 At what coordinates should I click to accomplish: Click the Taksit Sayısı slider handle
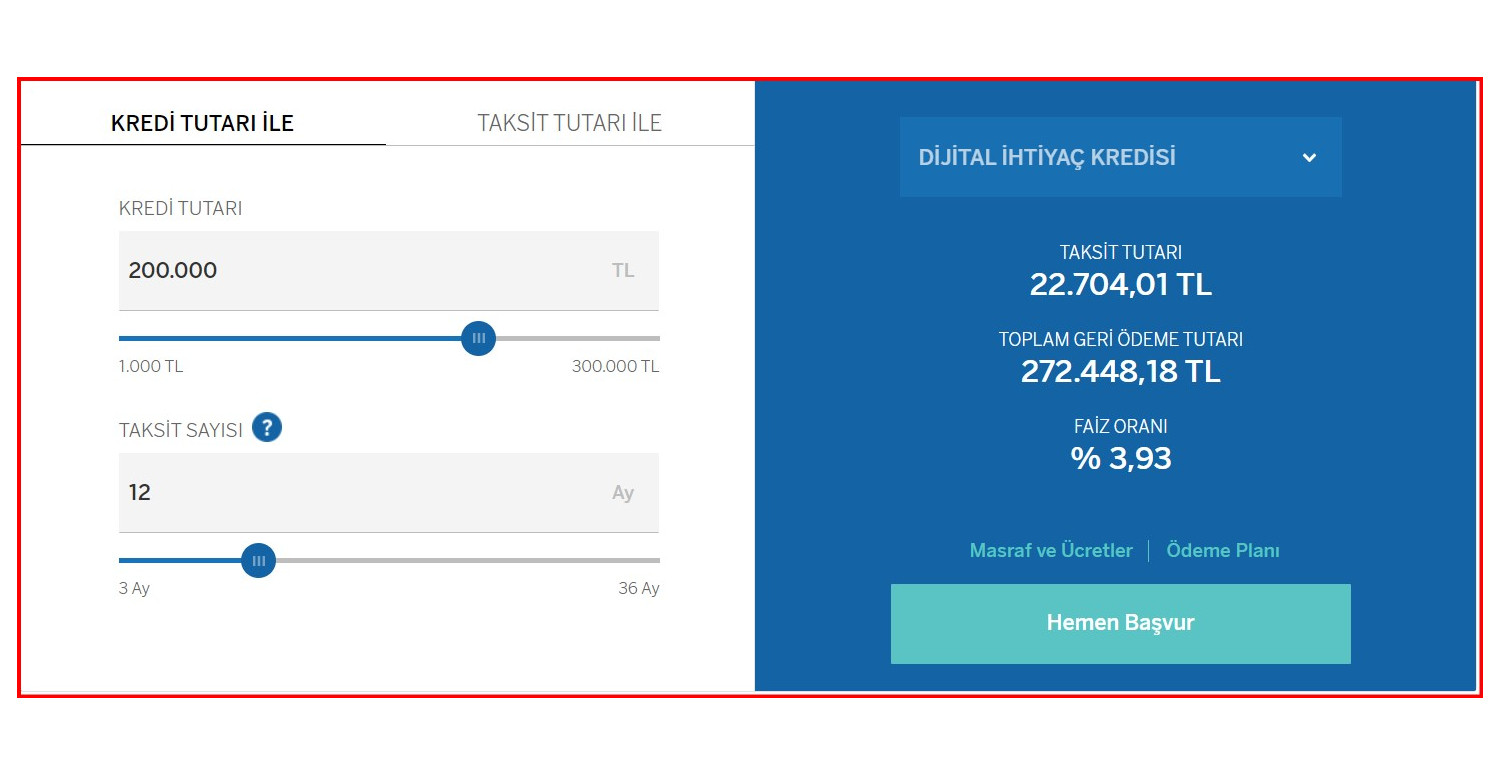tap(259, 561)
